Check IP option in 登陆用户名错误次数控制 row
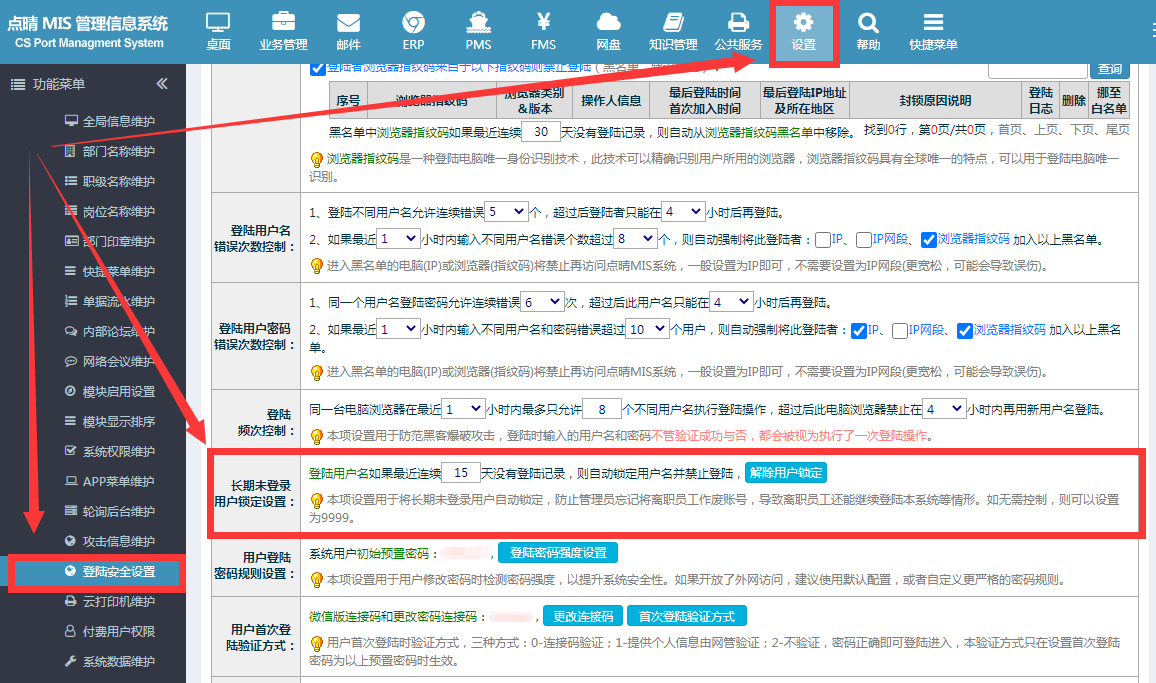The width and height of the screenshot is (1156, 683). pyautogui.click(x=824, y=240)
